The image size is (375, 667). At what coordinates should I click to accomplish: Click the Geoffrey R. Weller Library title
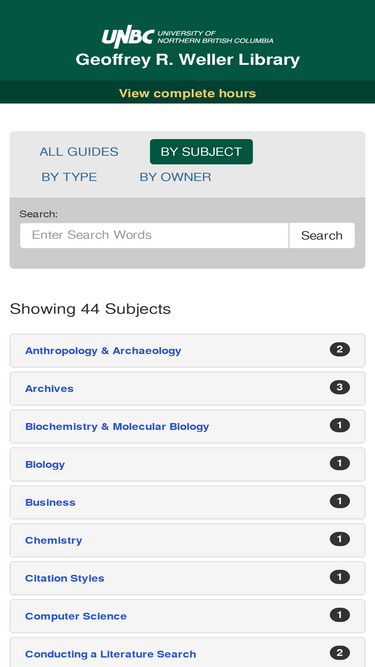[188, 60]
